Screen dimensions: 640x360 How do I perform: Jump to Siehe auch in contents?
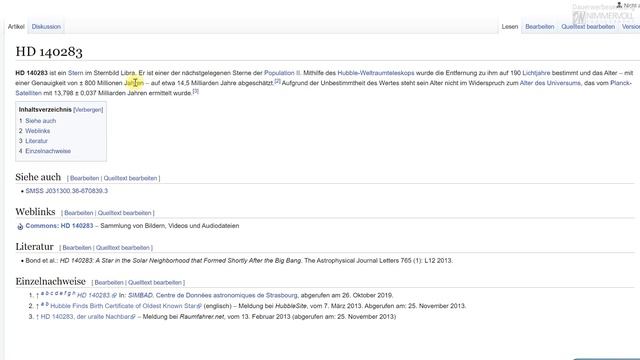click(x=40, y=121)
